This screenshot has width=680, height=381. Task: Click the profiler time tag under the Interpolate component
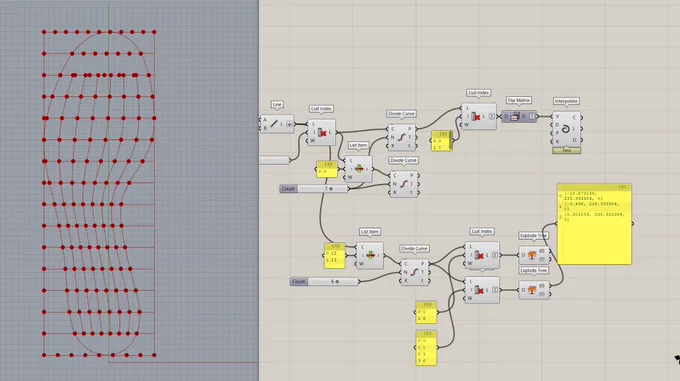pos(566,150)
